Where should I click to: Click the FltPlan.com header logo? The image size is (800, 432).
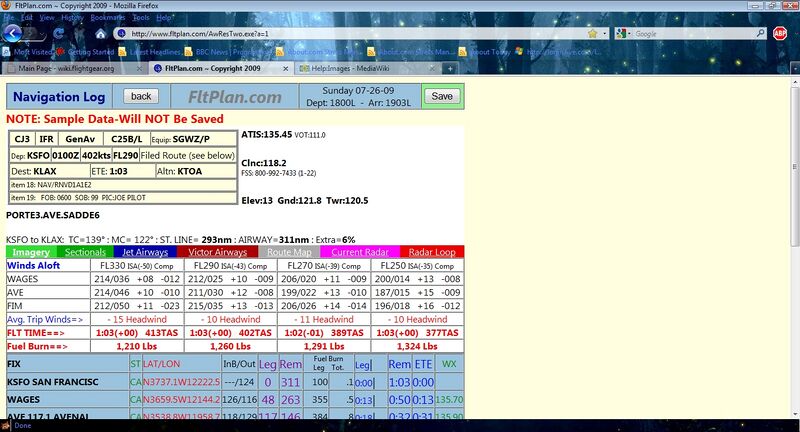[235, 97]
